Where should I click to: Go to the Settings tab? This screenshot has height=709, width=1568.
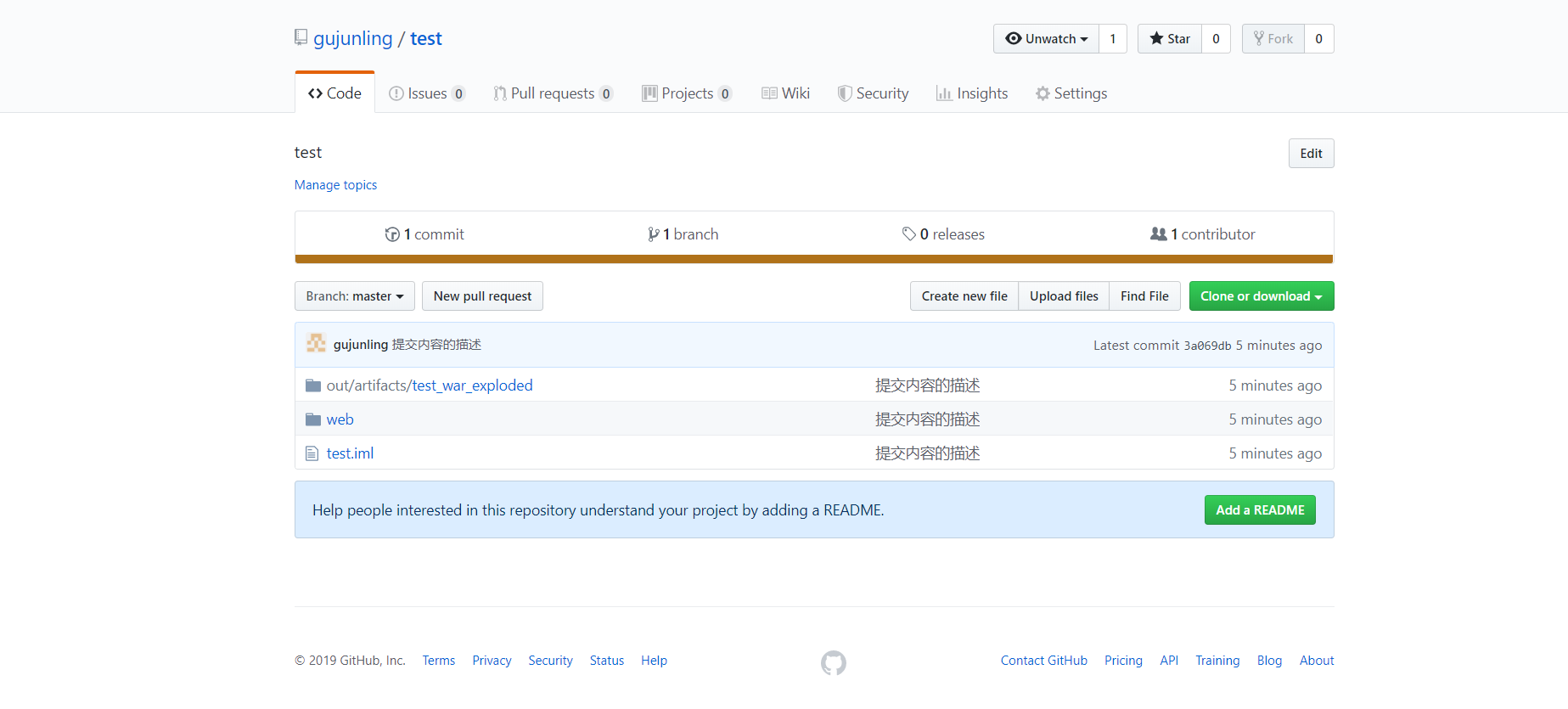tap(1071, 93)
